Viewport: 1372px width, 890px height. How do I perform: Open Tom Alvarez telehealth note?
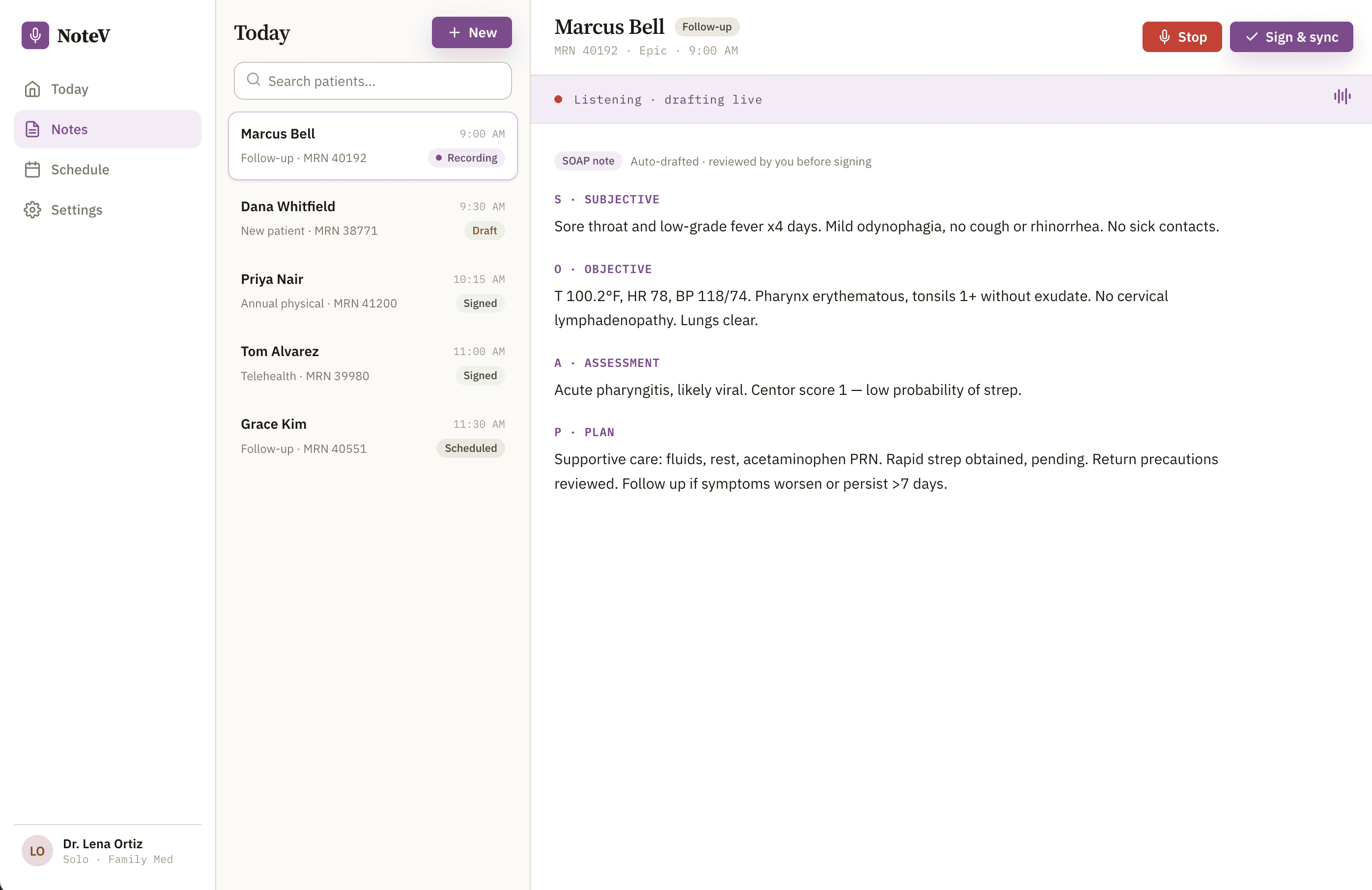(372, 363)
